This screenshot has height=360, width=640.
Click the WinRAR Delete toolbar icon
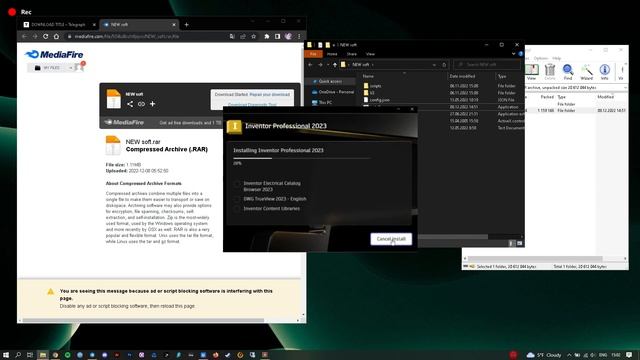(x=550, y=72)
